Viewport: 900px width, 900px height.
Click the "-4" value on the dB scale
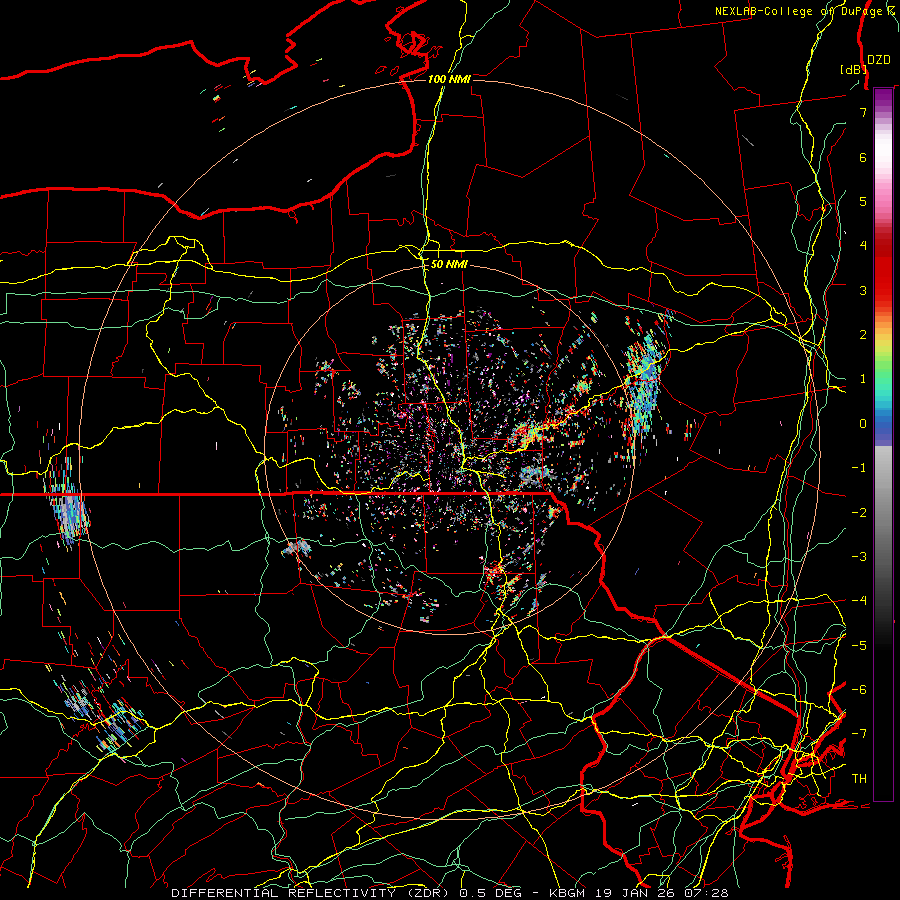(x=859, y=601)
